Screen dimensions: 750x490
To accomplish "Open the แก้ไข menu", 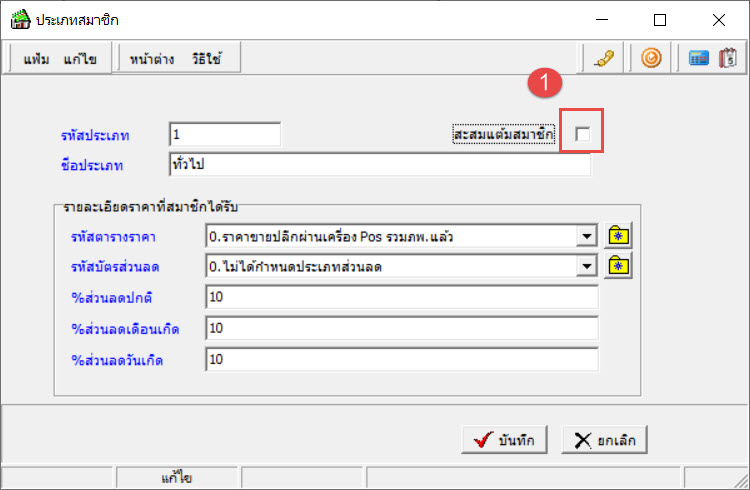I will [80, 60].
